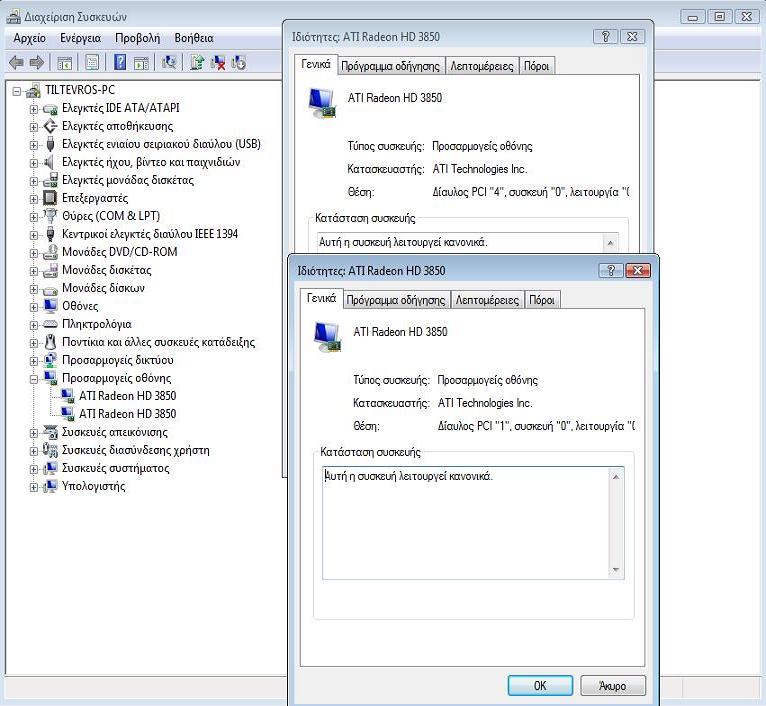Click the help question button in back dialog

coord(605,37)
